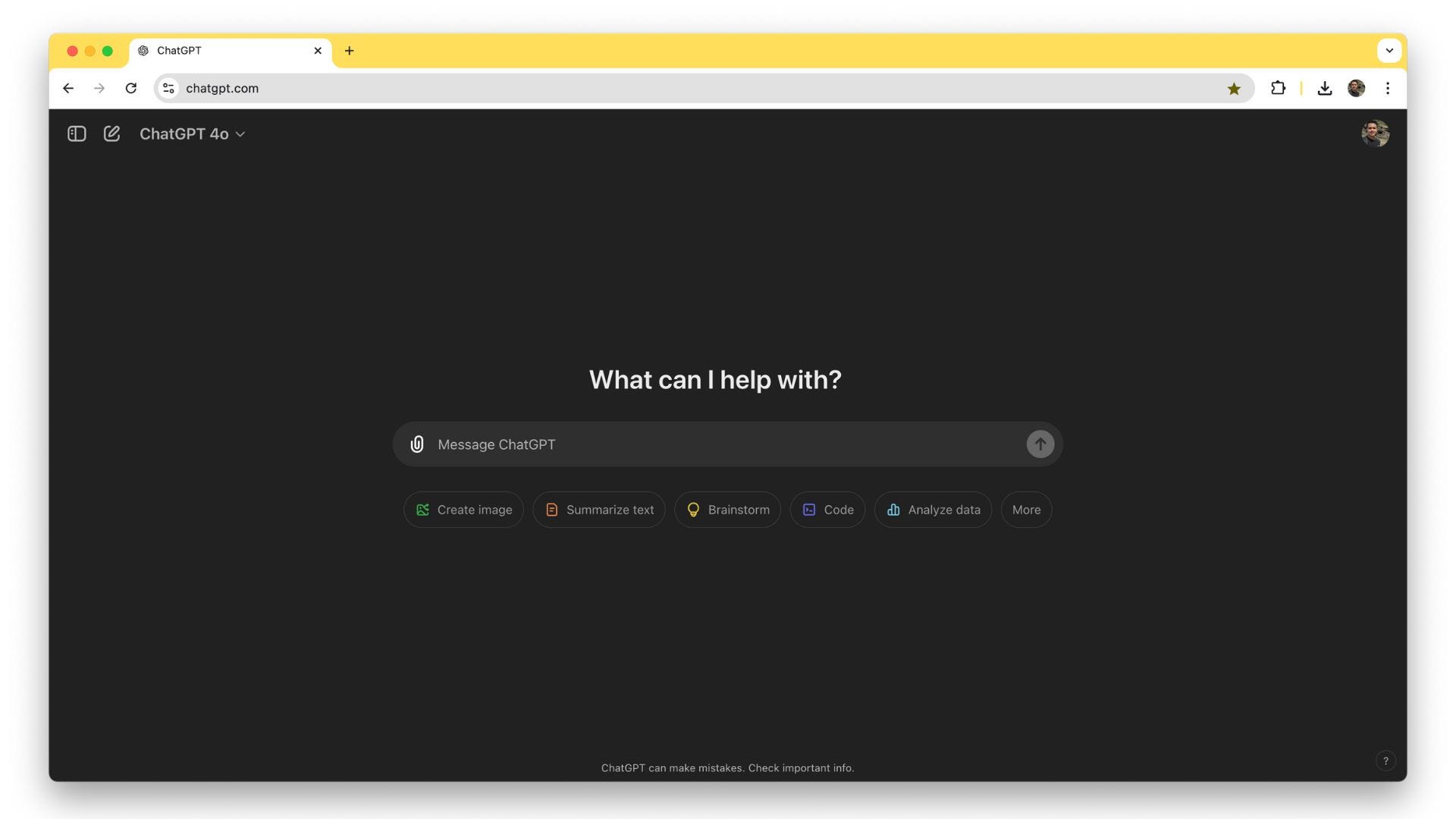The width and height of the screenshot is (1456, 819).
Task: Choose the Analyze data suggestion
Action: click(x=933, y=510)
